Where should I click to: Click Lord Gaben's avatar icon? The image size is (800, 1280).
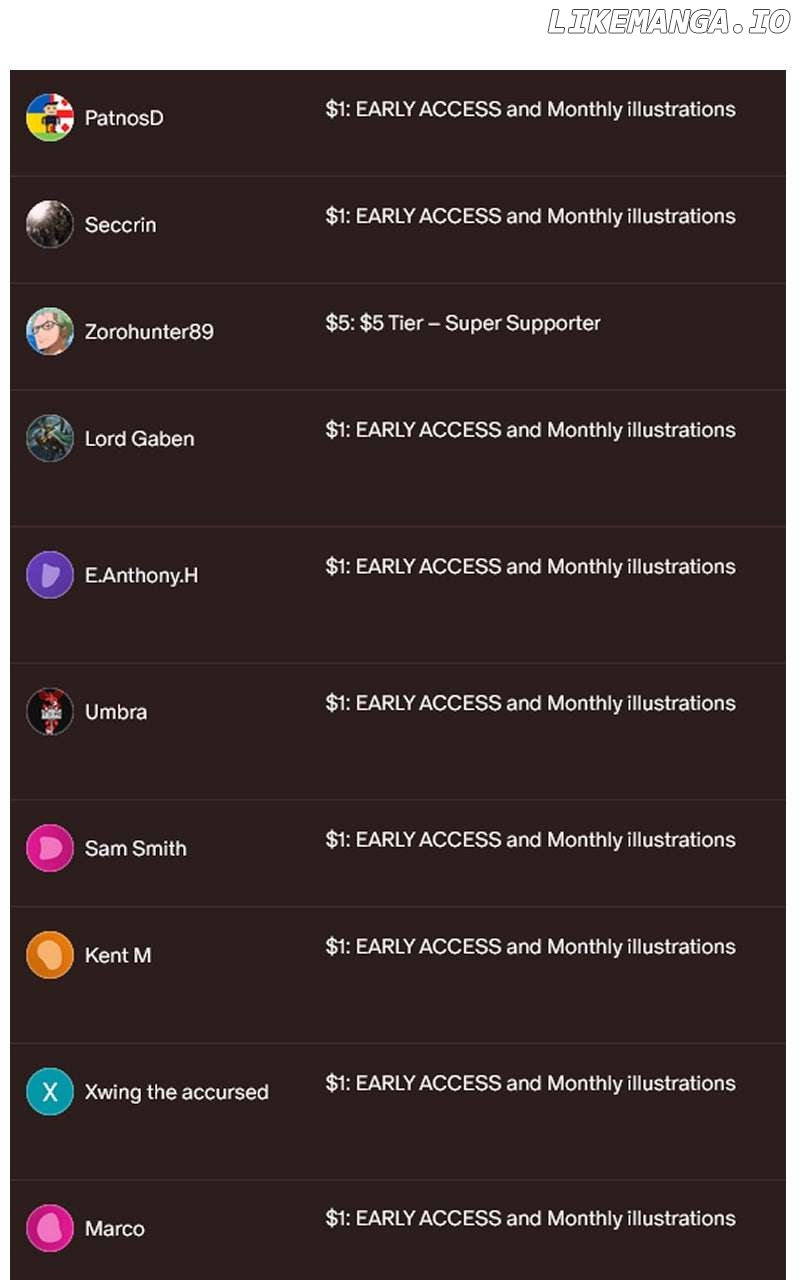tap(50, 439)
